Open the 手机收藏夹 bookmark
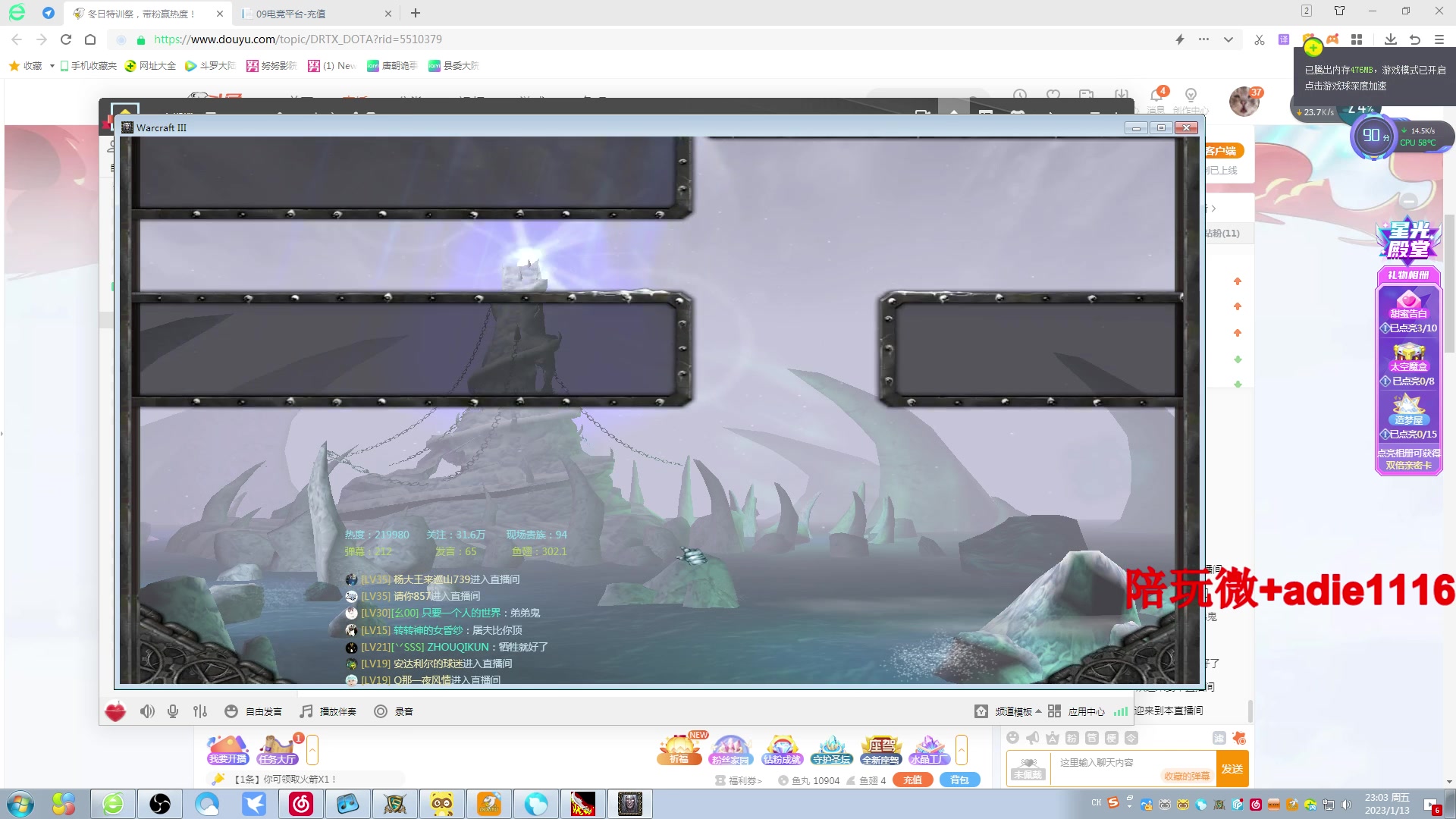This screenshot has height=819, width=1456. [89, 66]
